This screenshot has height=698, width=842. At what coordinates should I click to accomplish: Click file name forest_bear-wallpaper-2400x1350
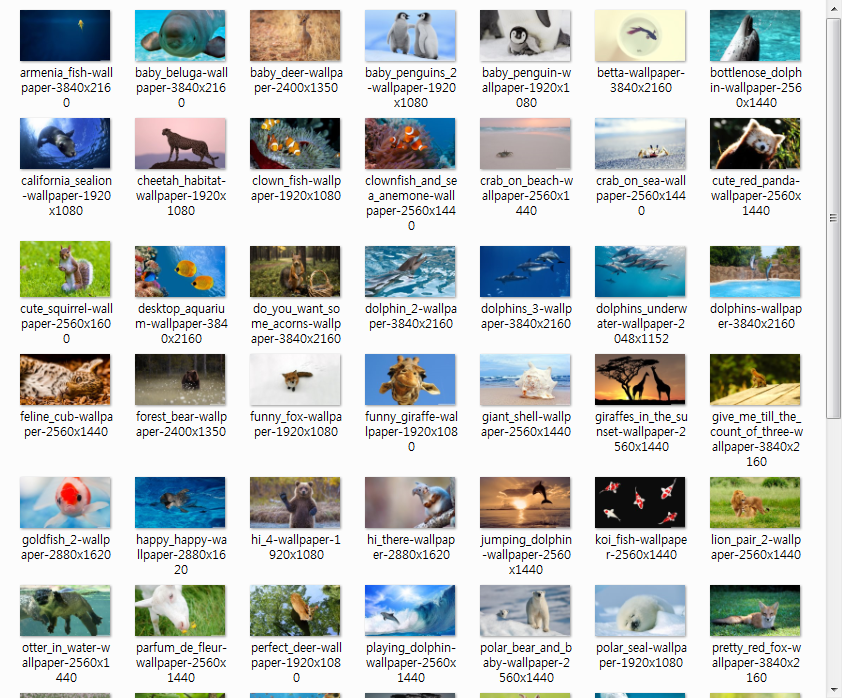coord(181,424)
